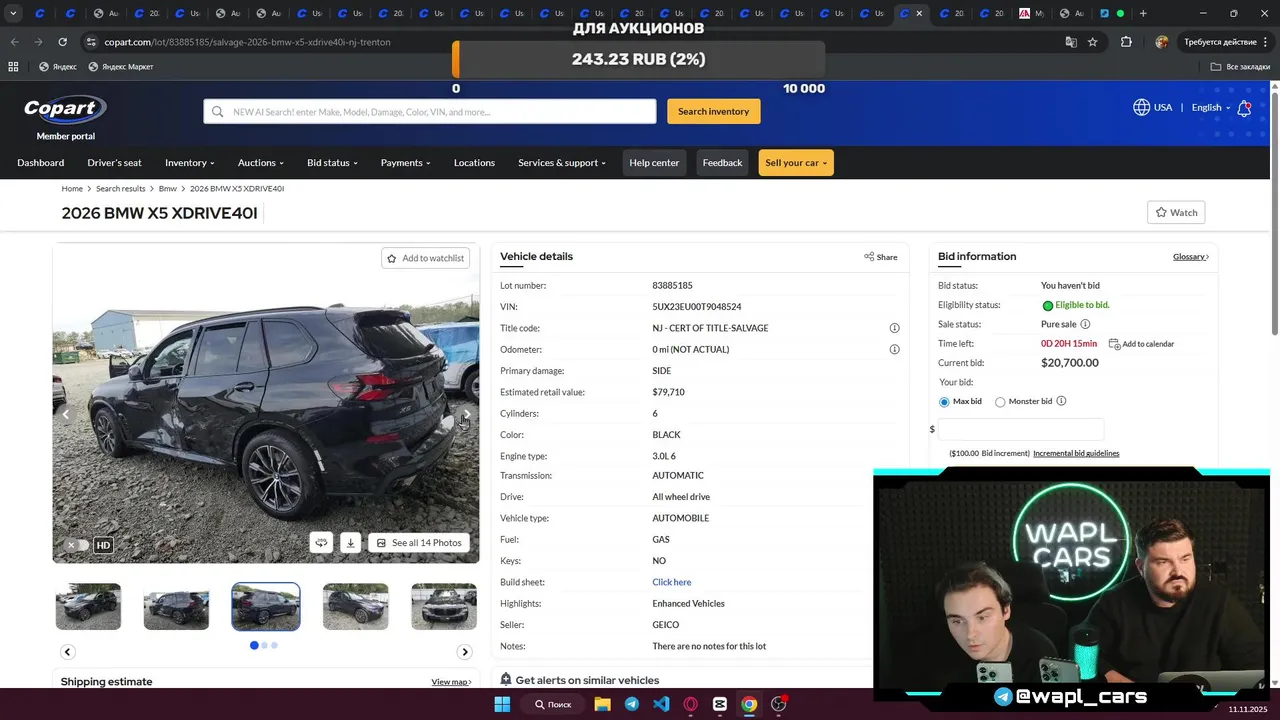Screen dimensions: 1280x720
Task: Open new browser tab
Action: [1143, 14]
